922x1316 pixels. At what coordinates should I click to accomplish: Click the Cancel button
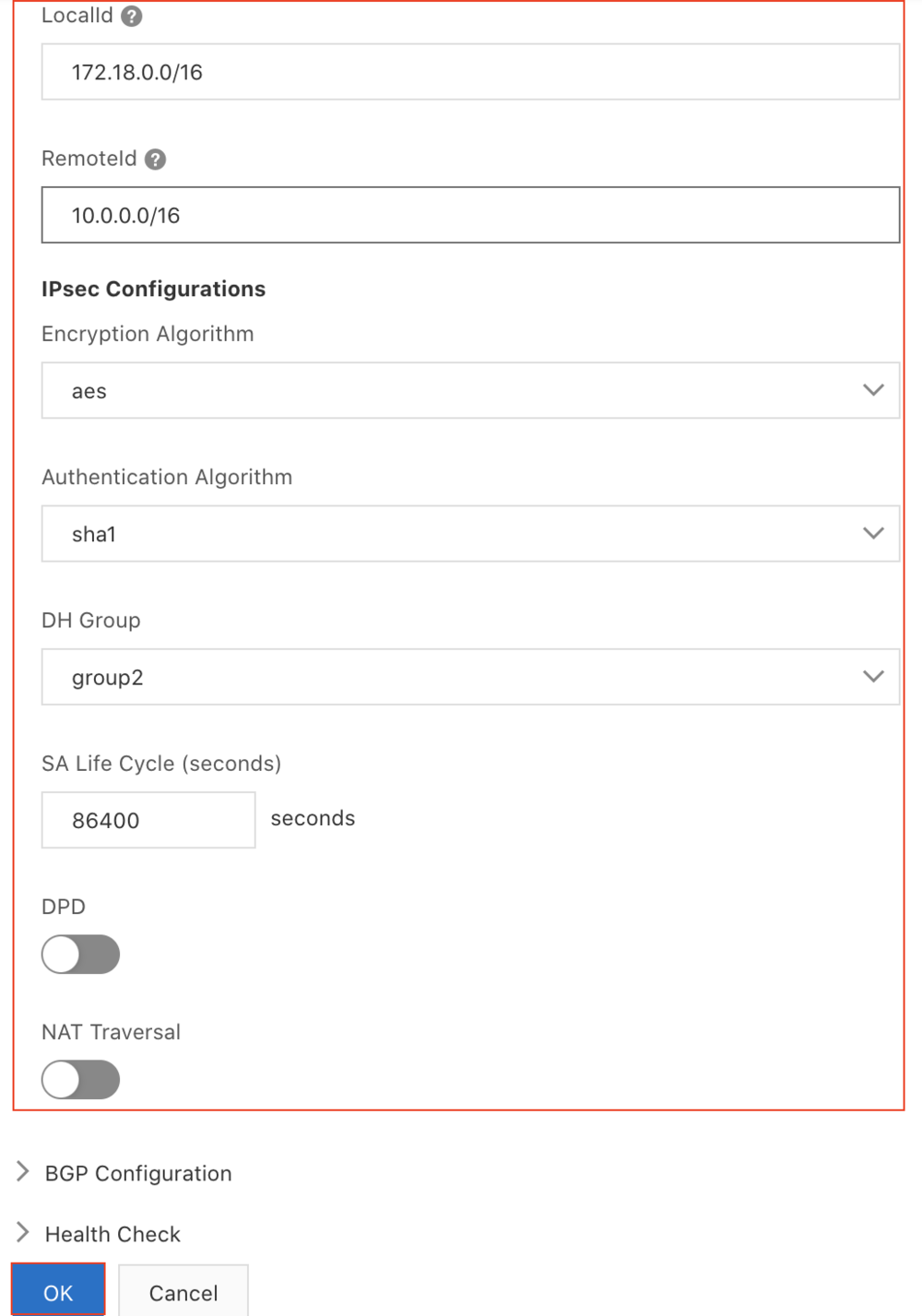(x=183, y=1292)
